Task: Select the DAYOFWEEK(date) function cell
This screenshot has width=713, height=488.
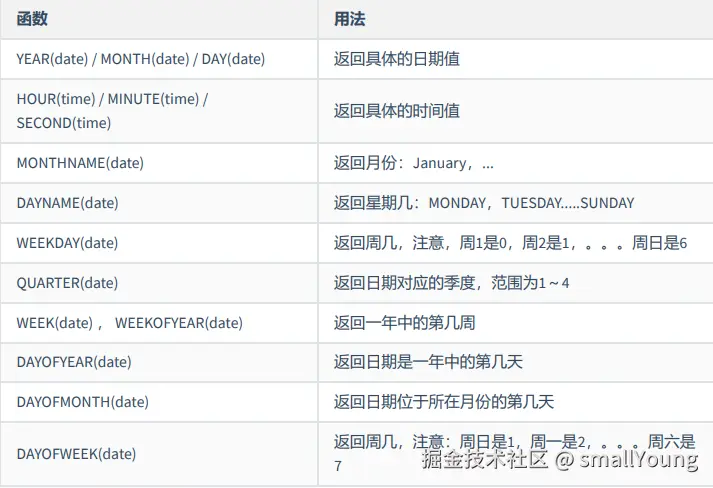Action: click(x=76, y=454)
